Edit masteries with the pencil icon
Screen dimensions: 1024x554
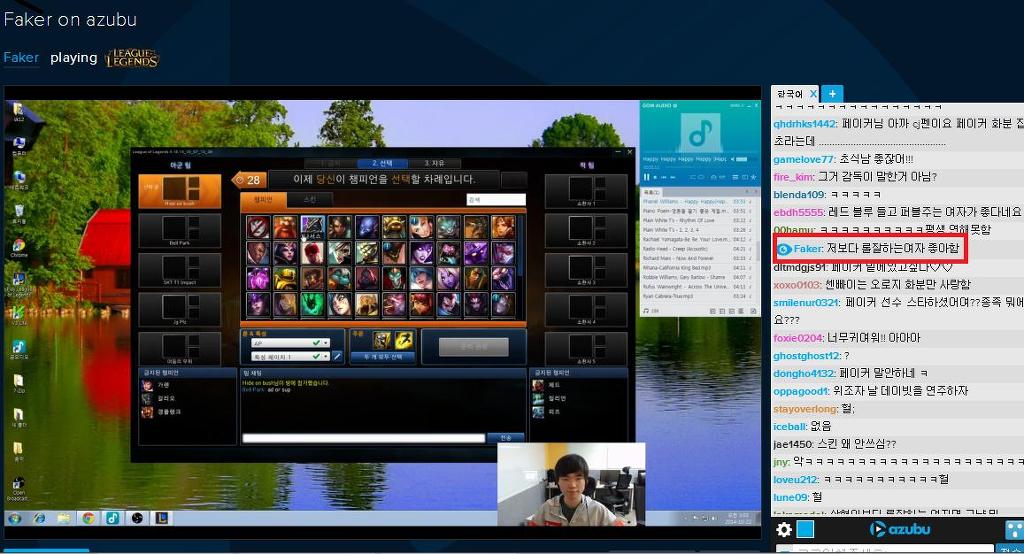pyautogui.click(x=338, y=356)
